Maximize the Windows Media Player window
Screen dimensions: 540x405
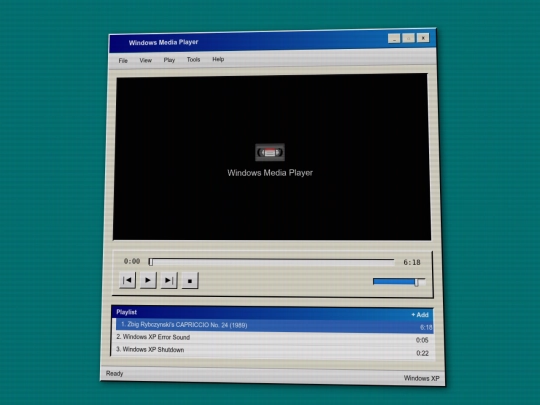[408, 38]
